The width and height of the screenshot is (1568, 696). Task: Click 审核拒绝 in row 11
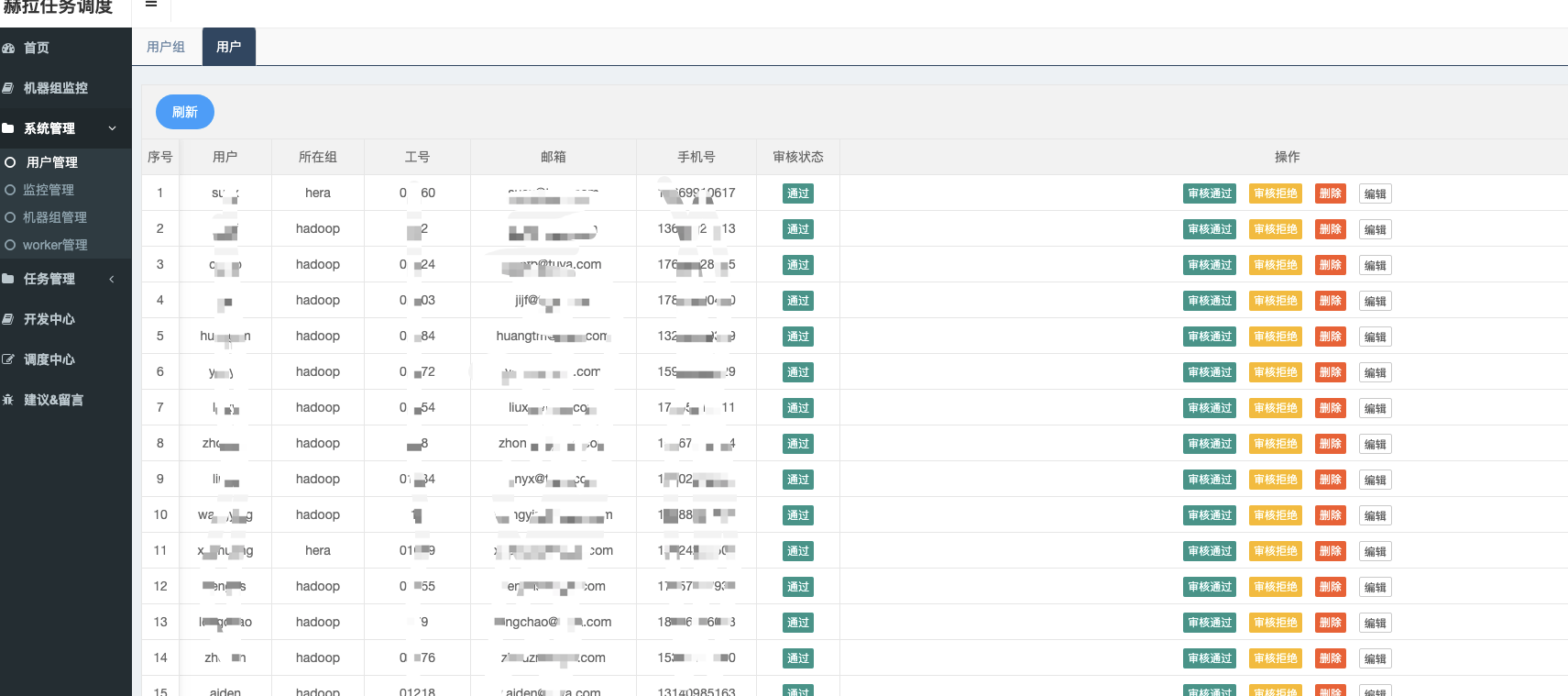[x=1276, y=551]
